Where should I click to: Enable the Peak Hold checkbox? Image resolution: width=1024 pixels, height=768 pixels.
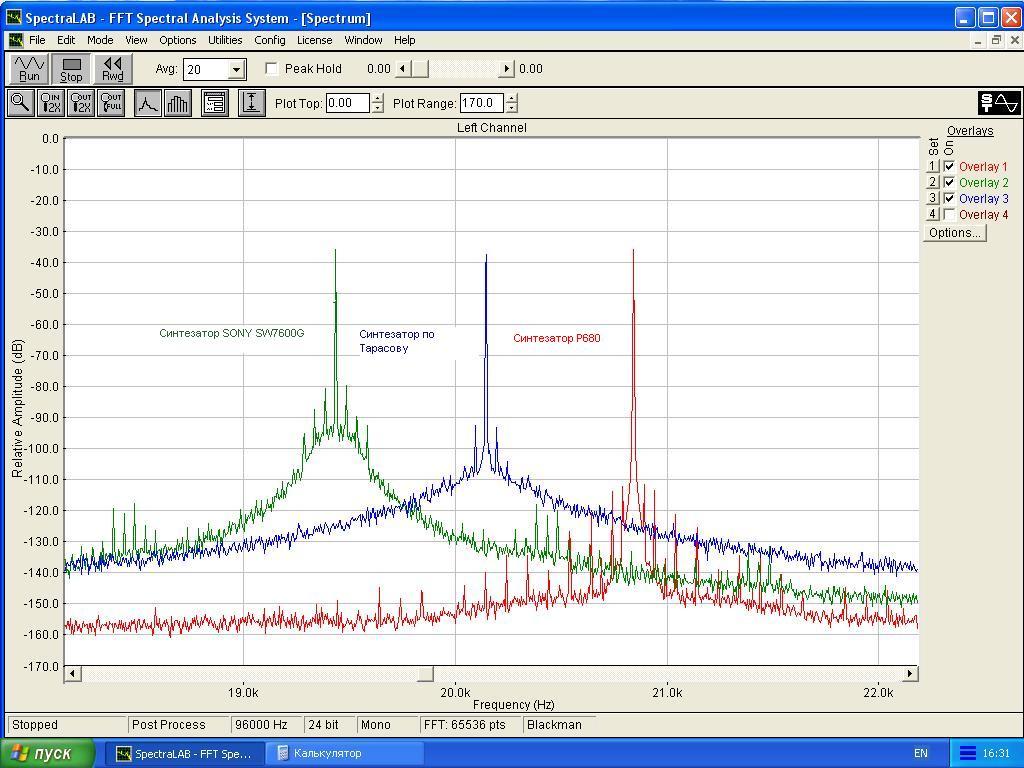click(x=272, y=69)
